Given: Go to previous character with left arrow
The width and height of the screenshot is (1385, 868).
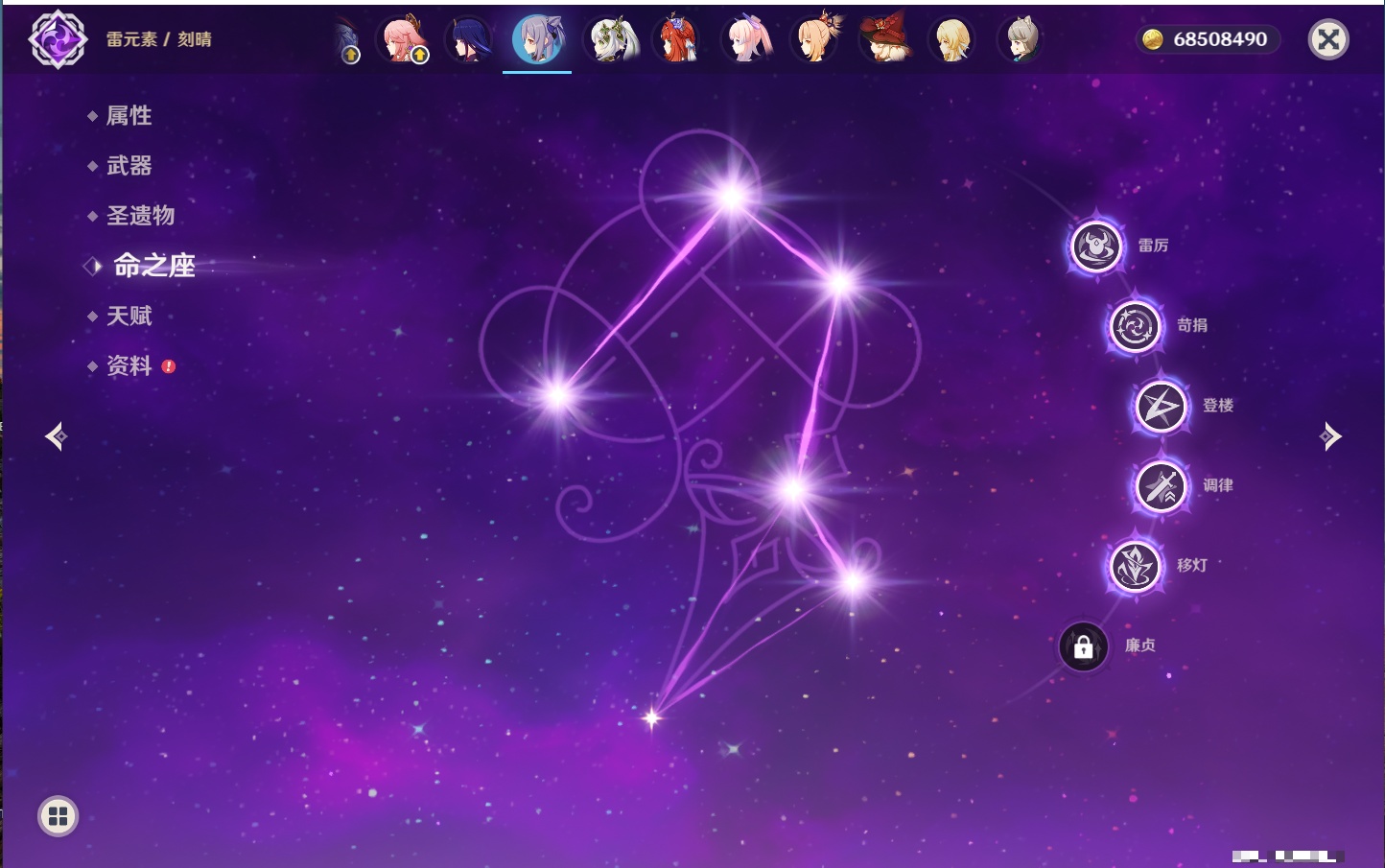Looking at the screenshot, I should (56, 436).
